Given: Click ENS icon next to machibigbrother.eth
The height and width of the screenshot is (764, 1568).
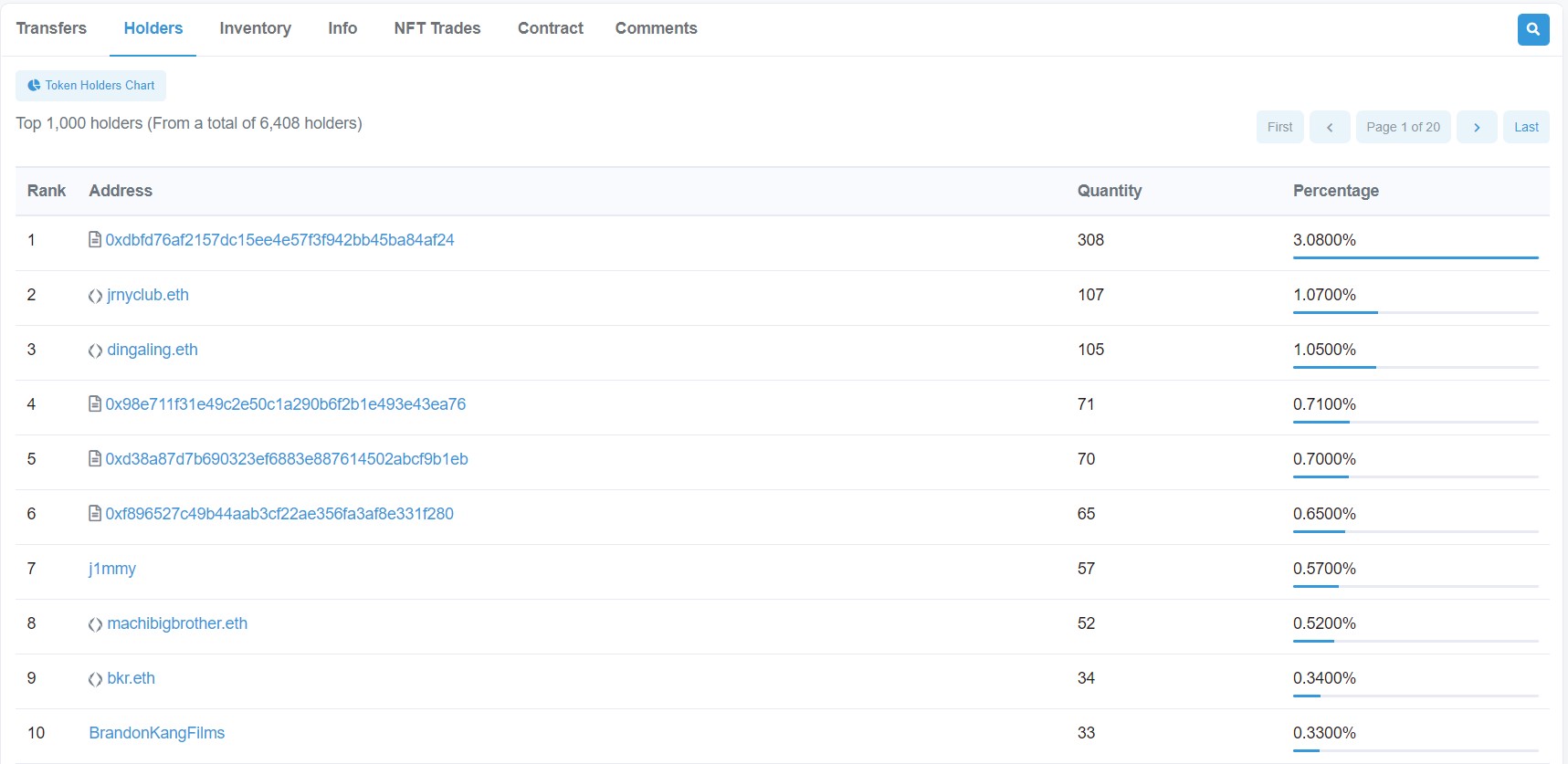Looking at the screenshot, I should [x=95, y=624].
